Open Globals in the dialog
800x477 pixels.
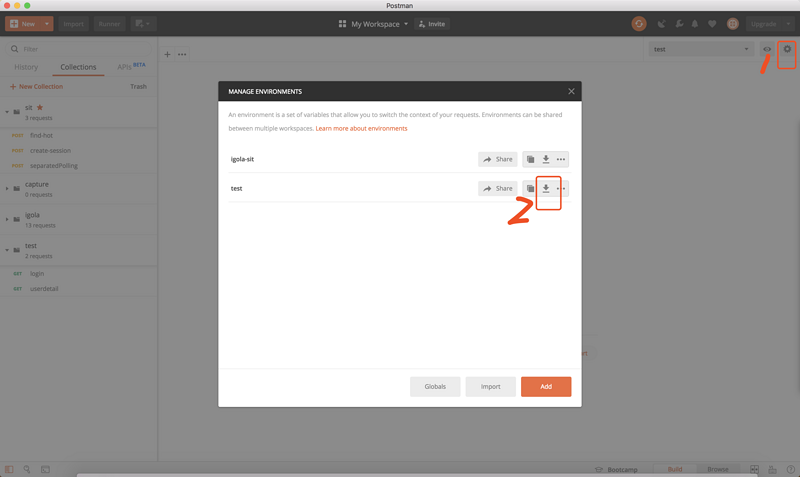(x=435, y=387)
